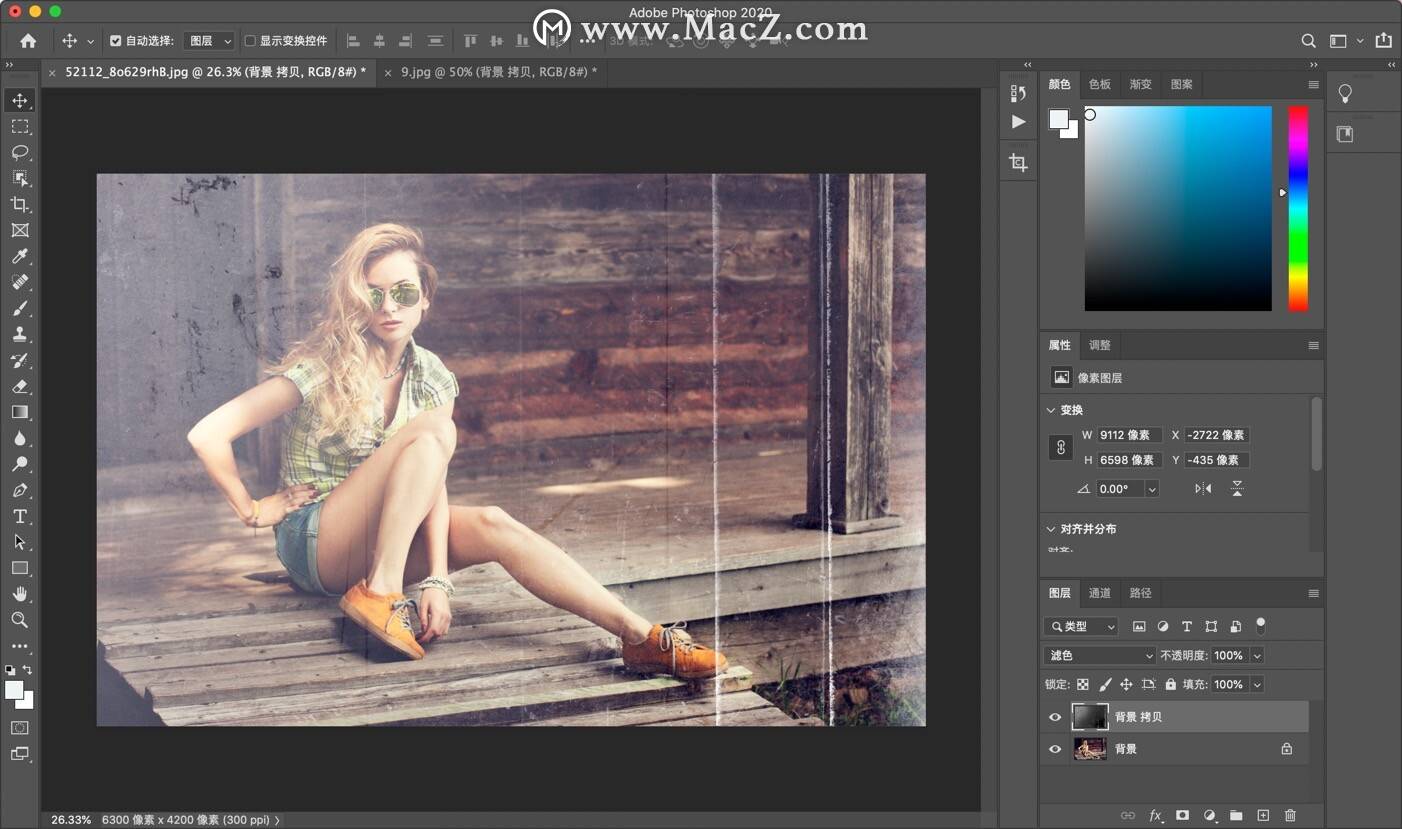
Task: Select the Brush tool
Action: coord(20,308)
